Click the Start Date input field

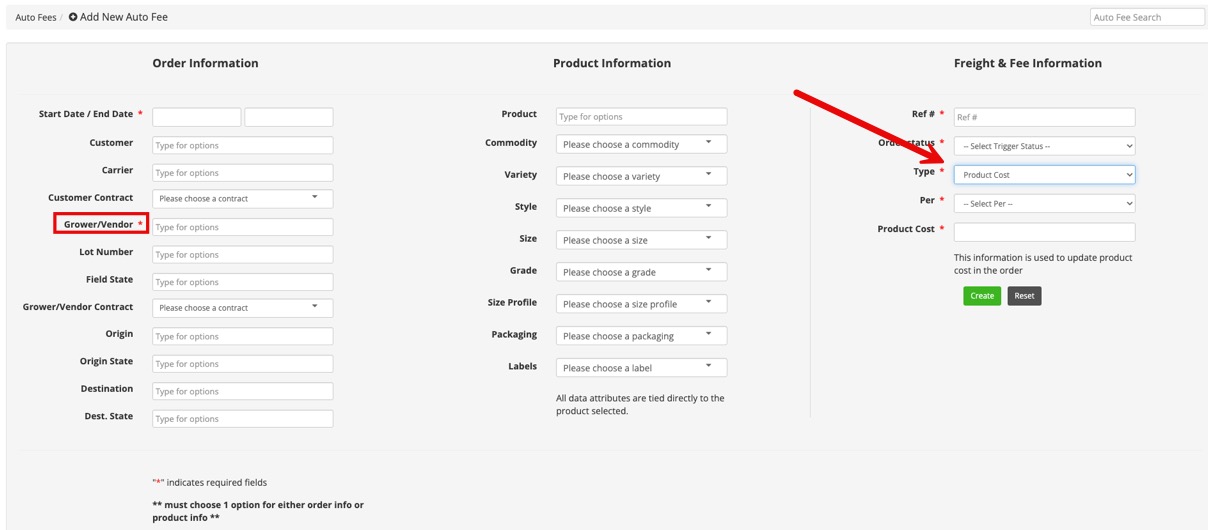click(x=196, y=117)
